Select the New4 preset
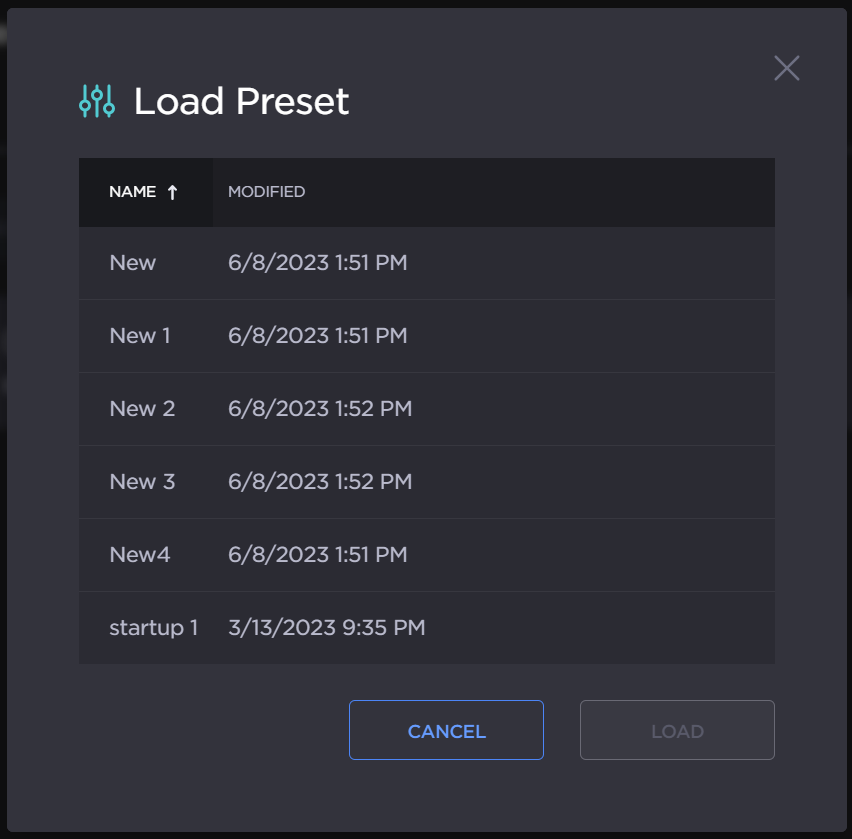The height and width of the screenshot is (839, 852). (x=140, y=555)
